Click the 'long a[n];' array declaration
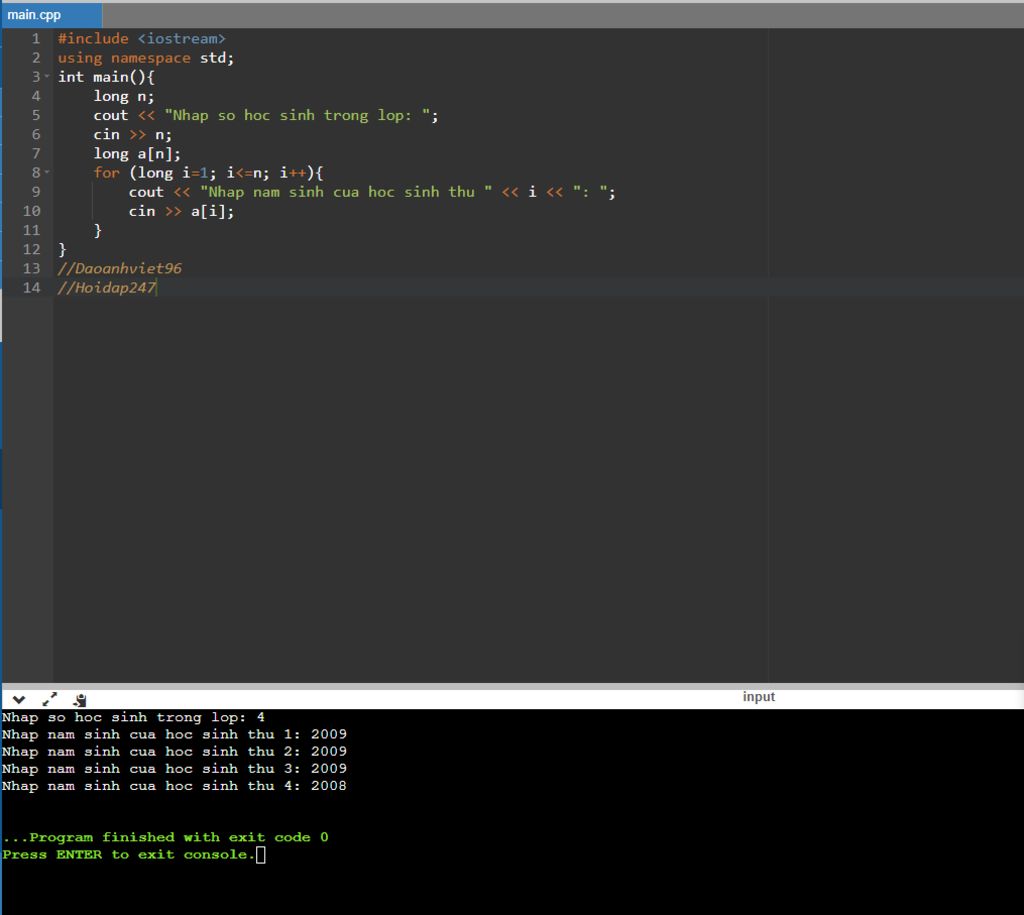Viewport: 1024px width, 915px height. coord(137,153)
